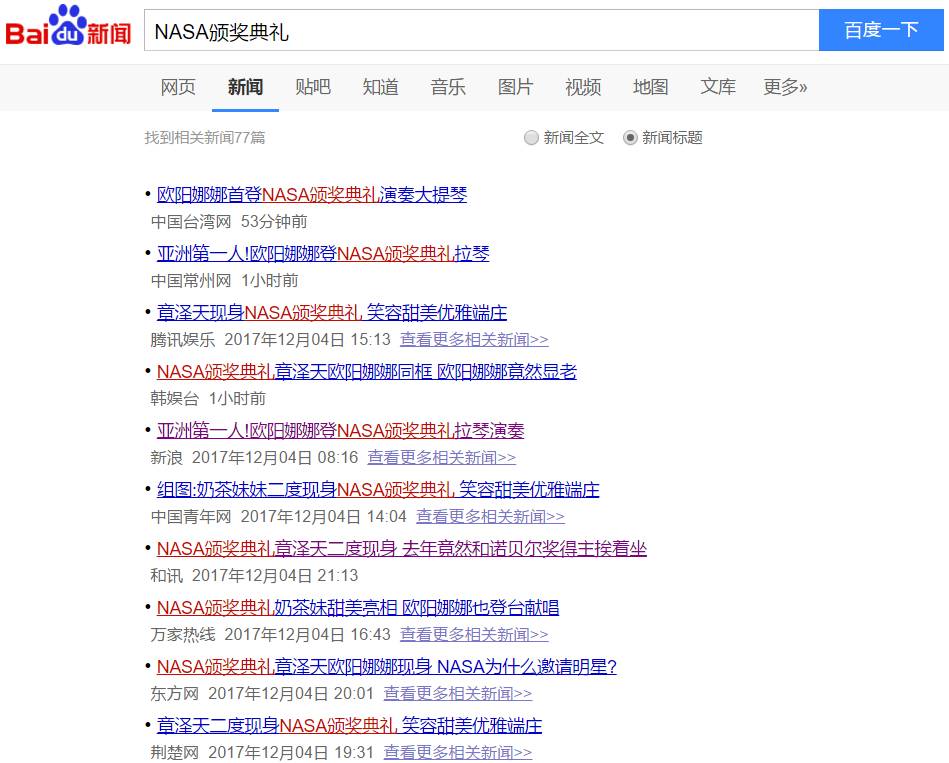View more related news for 荆楚网 result

coord(458,752)
